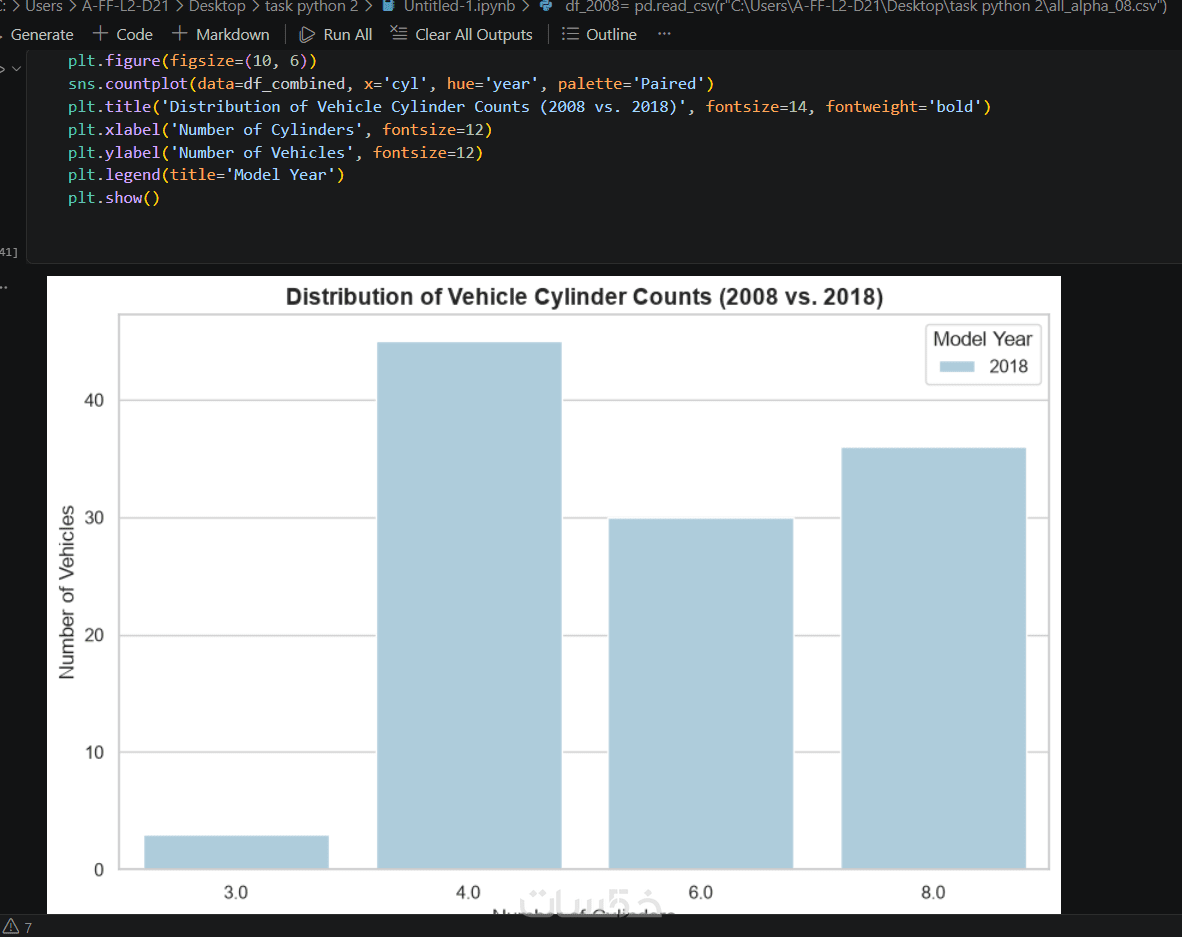The width and height of the screenshot is (1182, 937).
Task: Click the Generate button in notebook toolbar
Action: tap(41, 35)
